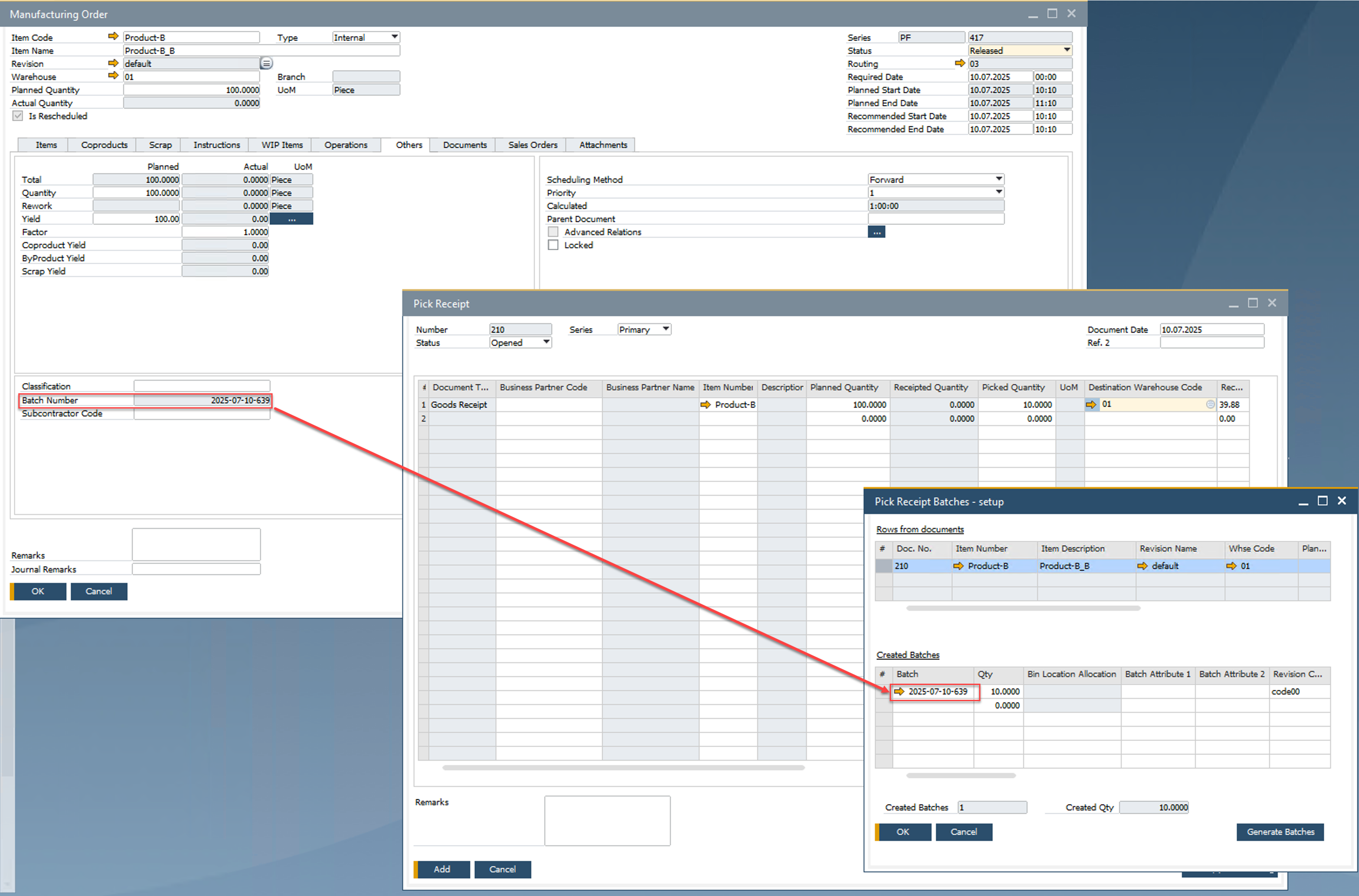Enable the Advanced Relations checkbox

tap(553, 232)
